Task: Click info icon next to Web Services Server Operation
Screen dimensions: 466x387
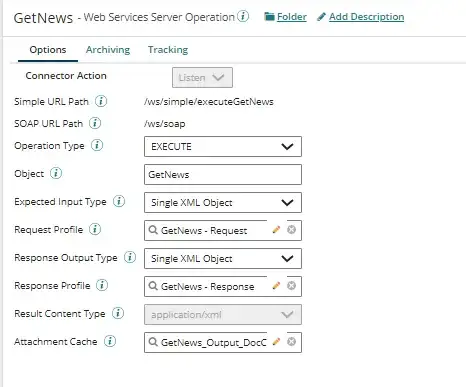Action: [243, 16]
